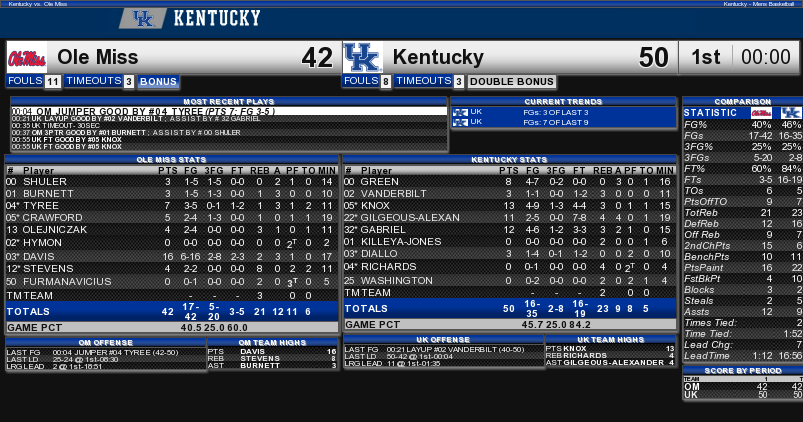Click the Ole Miss logo beside team name
Screen dimensions: 803x422
[x=27, y=58]
